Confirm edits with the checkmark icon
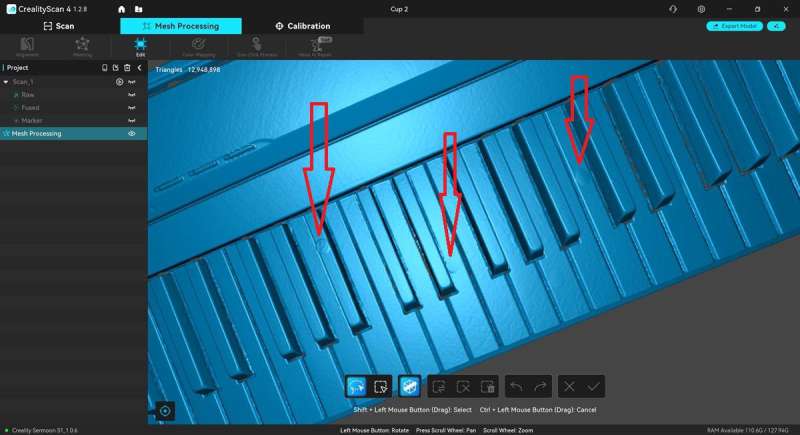This screenshot has height=435, width=800. click(x=594, y=386)
